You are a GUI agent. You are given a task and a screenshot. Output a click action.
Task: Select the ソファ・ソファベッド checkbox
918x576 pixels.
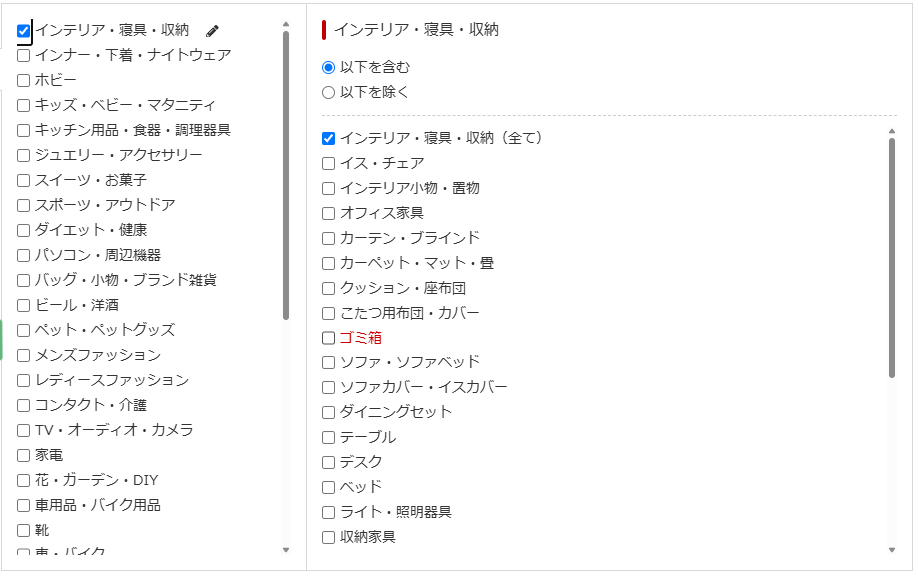coord(329,362)
